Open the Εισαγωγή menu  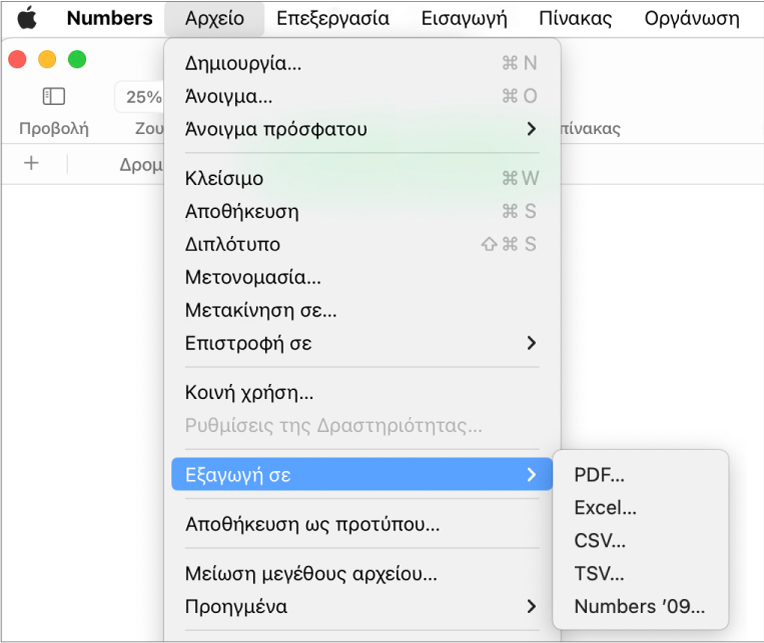464,19
